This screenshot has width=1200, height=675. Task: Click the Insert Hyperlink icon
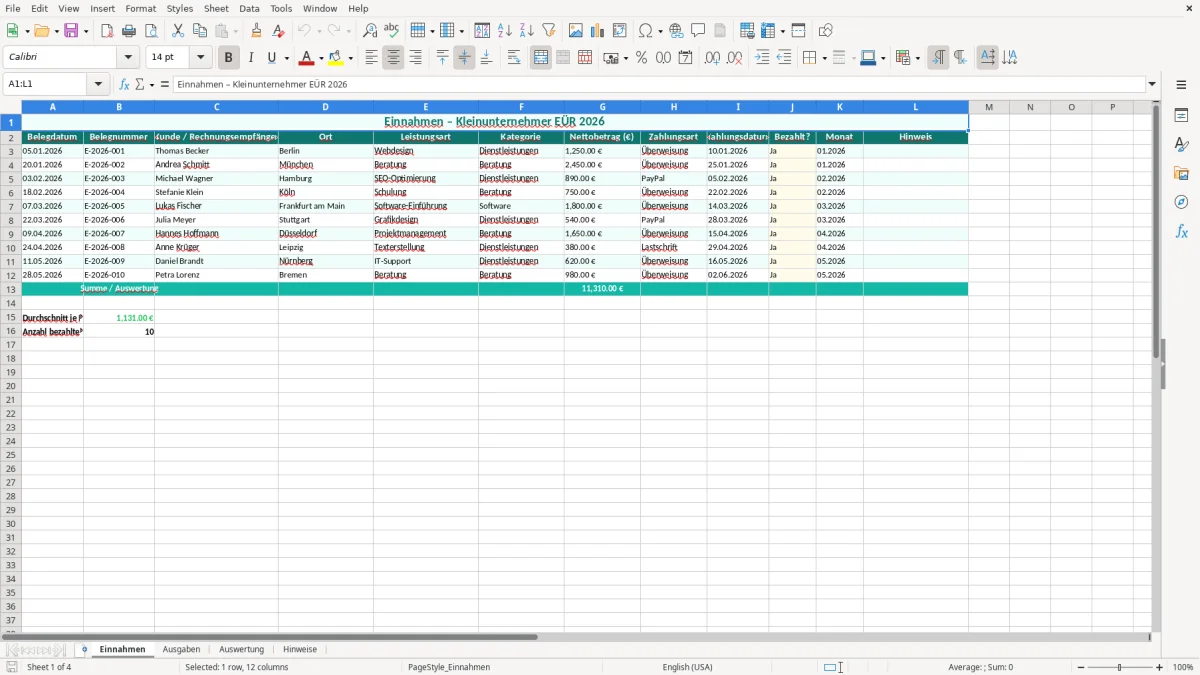tap(677, 31)
